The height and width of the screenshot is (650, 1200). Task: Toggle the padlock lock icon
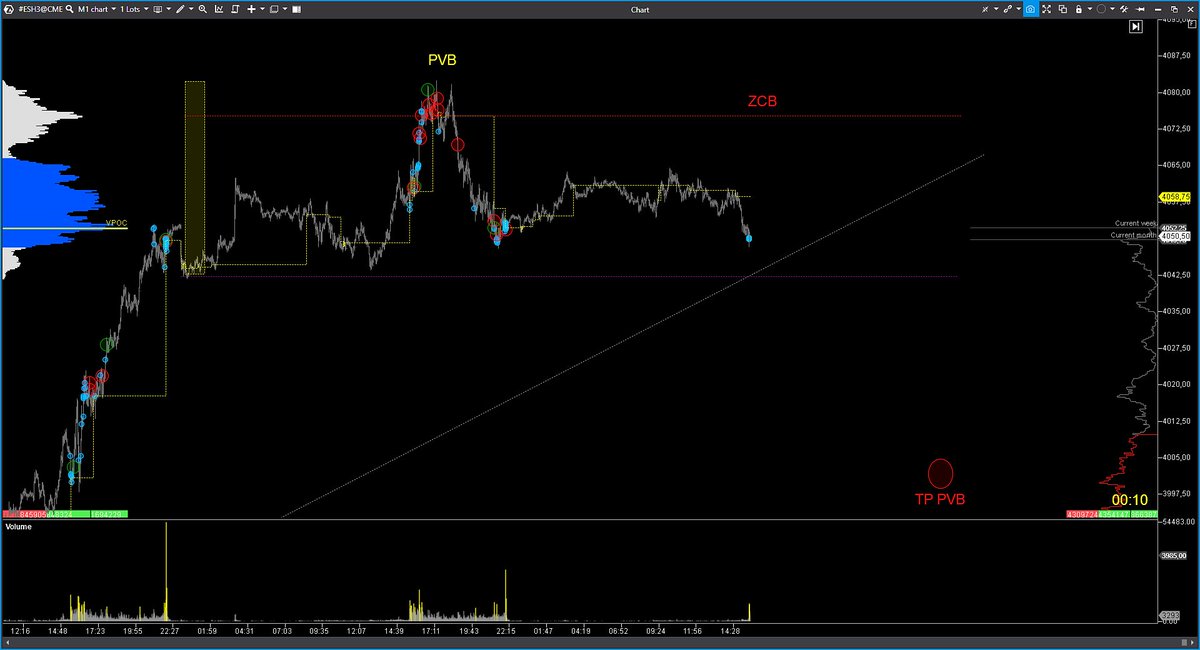click(1078, 9)
